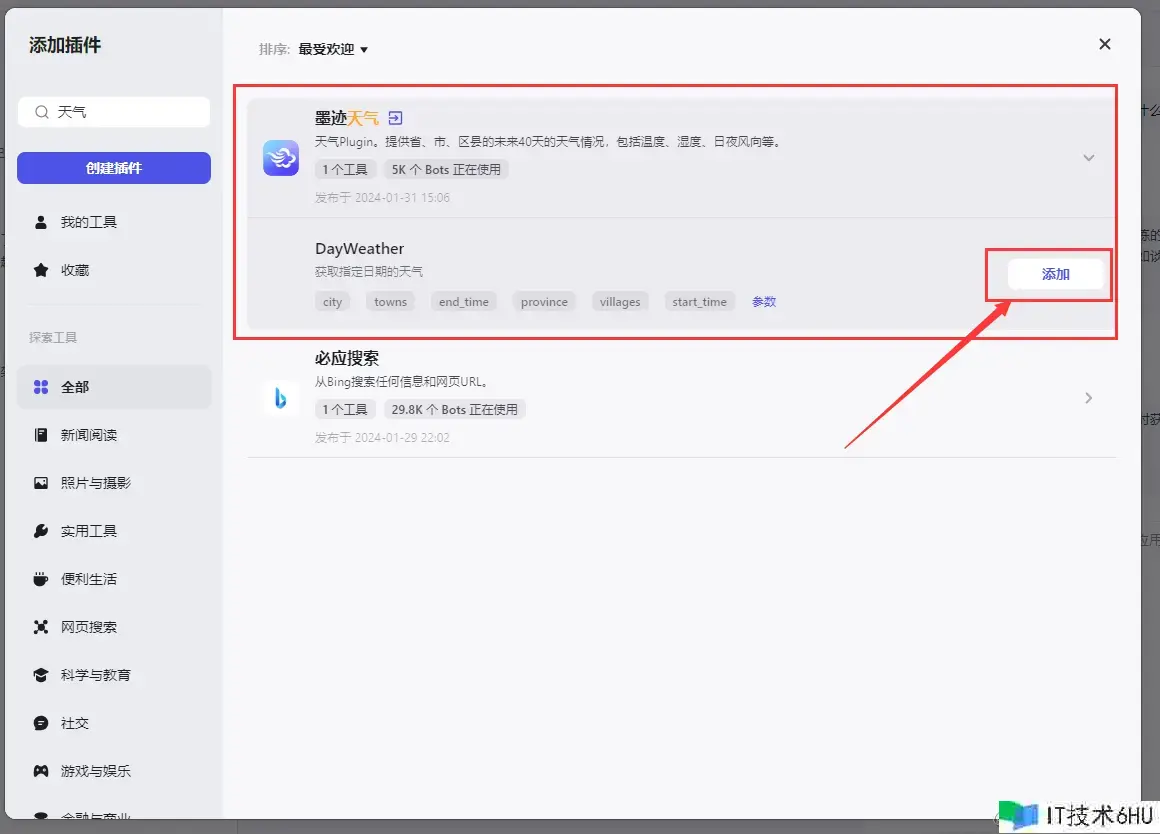
Task: Select 照片与摄影 category
Action: click(95, 483)
